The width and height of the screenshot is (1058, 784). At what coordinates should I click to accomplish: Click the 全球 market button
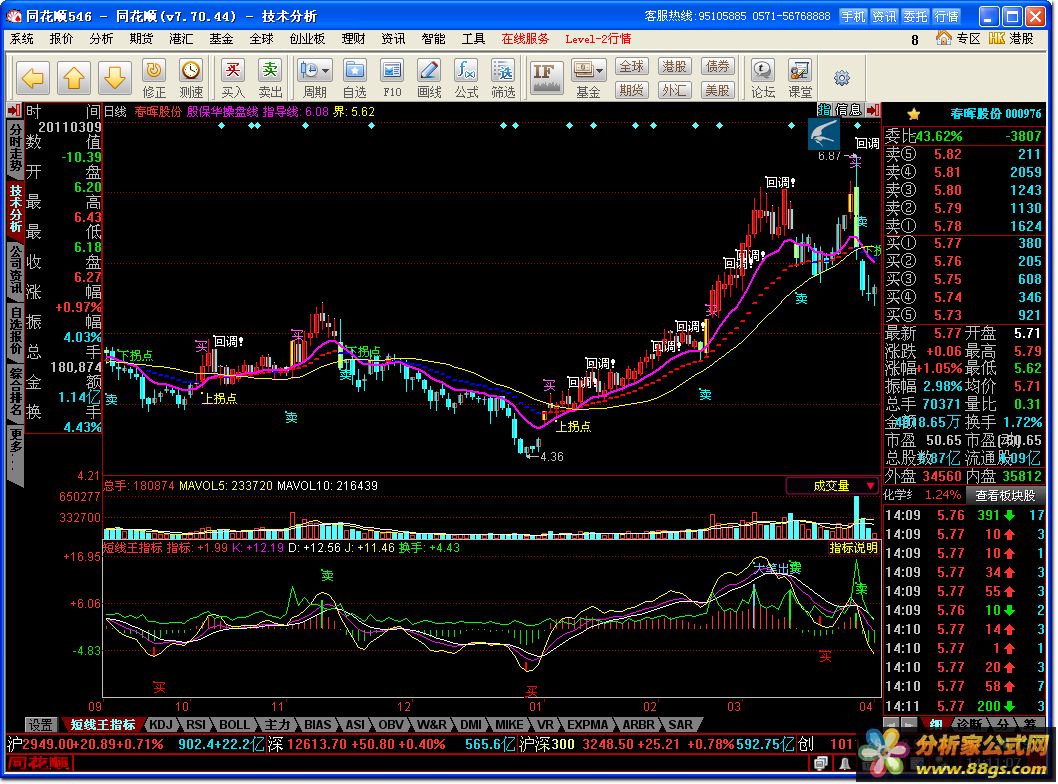[632, 67]
